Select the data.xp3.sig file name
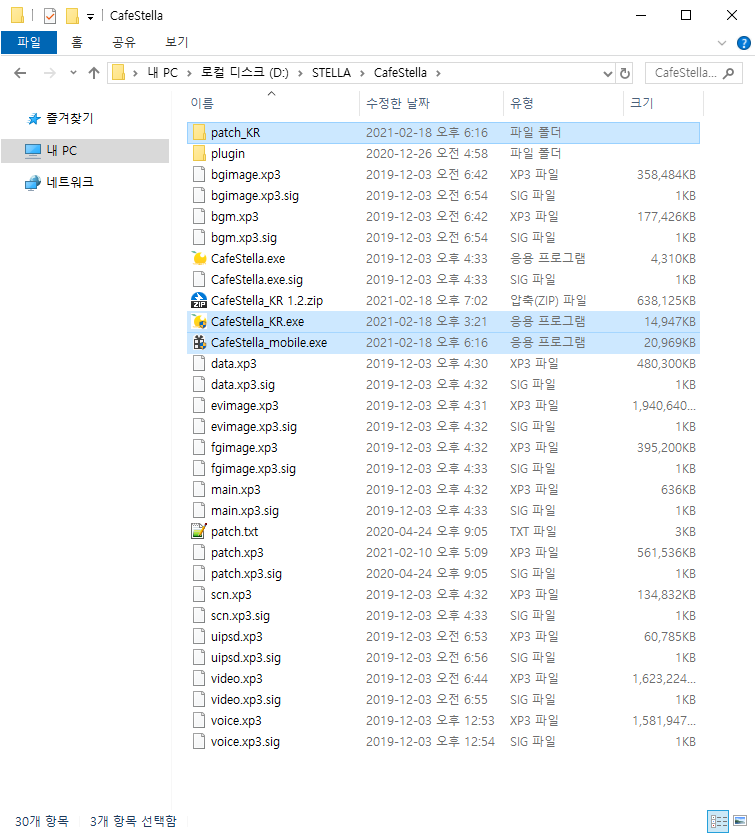Image resolution: width=756 pixels, height=834 pixels. click(x=243, y=385)
